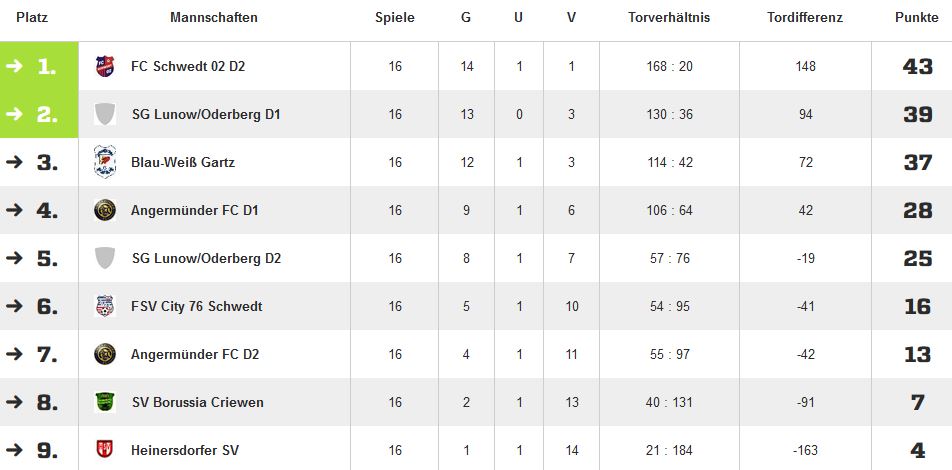This screenshot has height=470, width=952.
Task: Click the FC Schwedt 02 D2 club crest
Action: (x=105, y=66)
